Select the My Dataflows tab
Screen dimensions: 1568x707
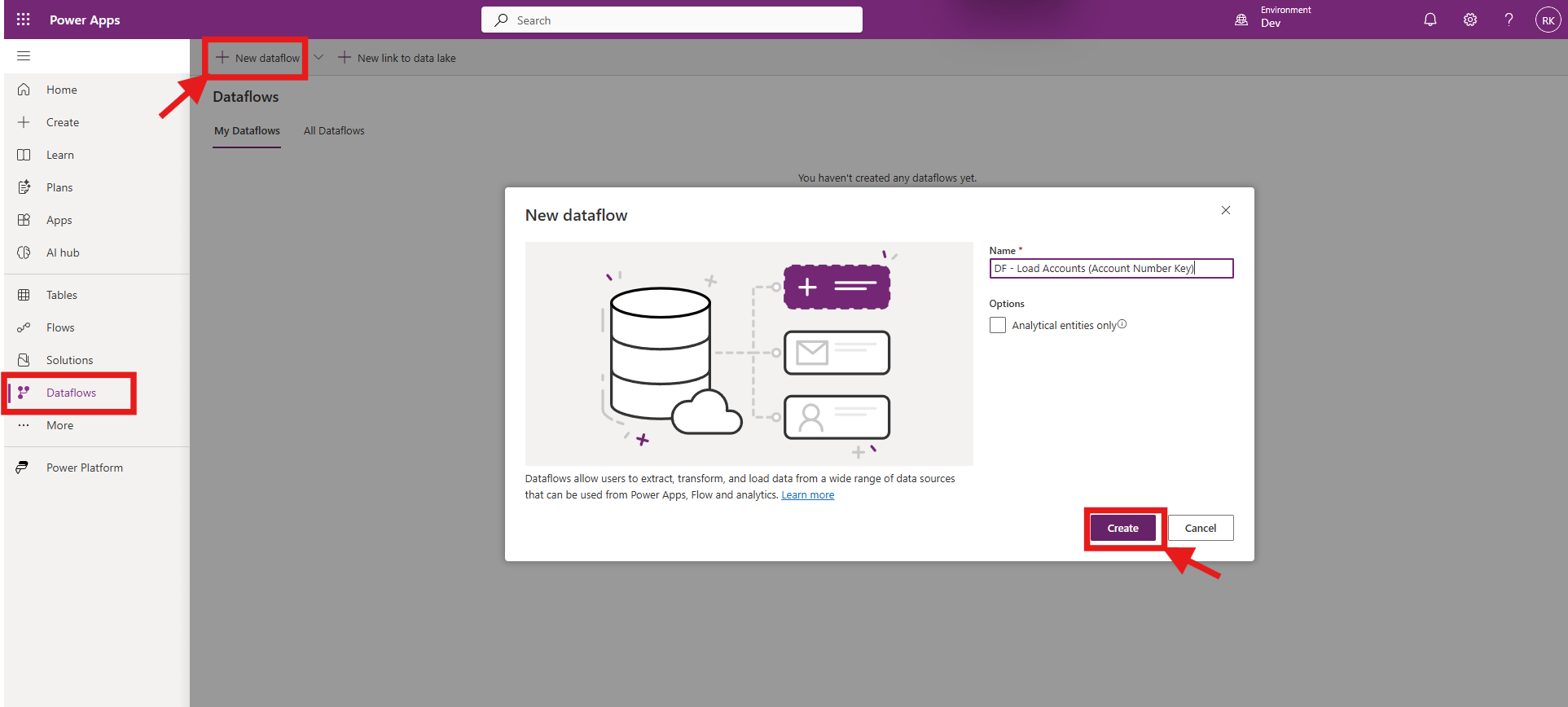pyautogui.click(x=247, y=130)
